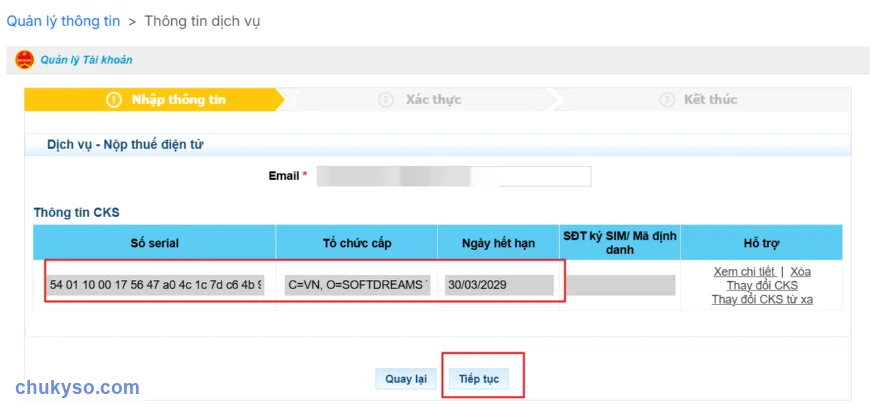The image size is (870, 409).
Task: Click the Hỗ trợ column header
Action: 761,243
